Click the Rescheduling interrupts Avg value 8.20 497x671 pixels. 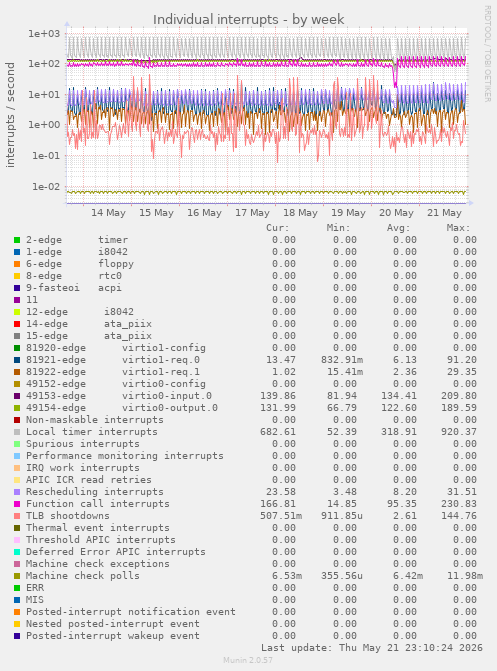point(405,492)
